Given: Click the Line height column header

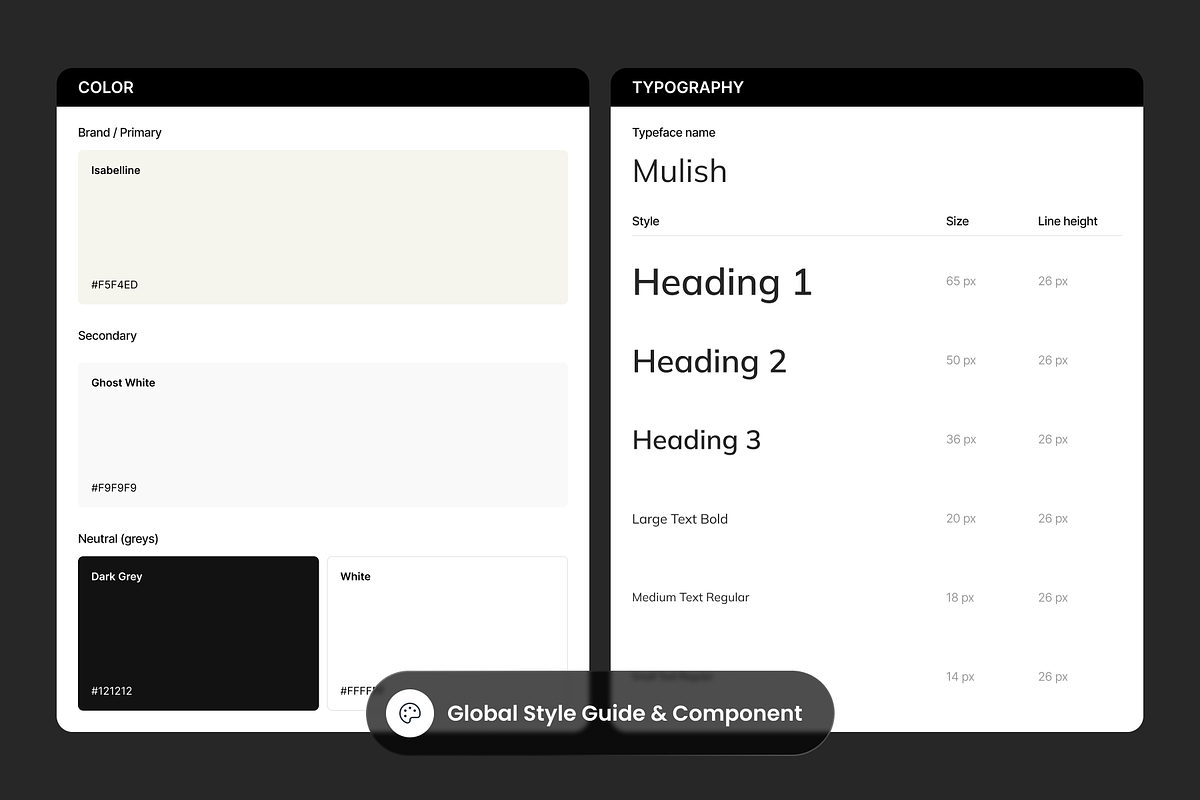Looking at the screenshot, I should tap(1068, 221).
